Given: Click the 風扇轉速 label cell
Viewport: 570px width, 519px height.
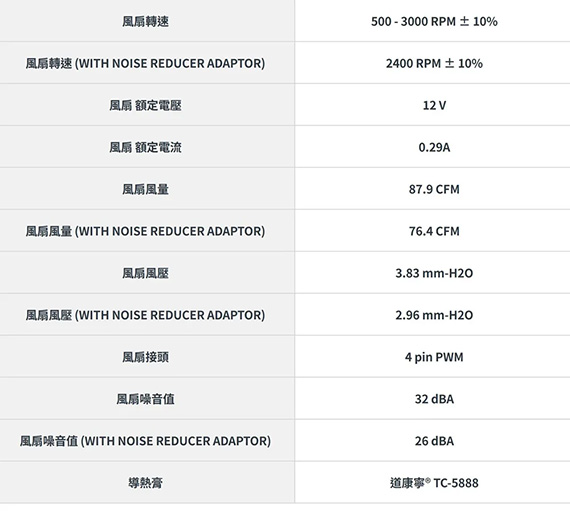Looking at the screenshot, I should (145, 21).
